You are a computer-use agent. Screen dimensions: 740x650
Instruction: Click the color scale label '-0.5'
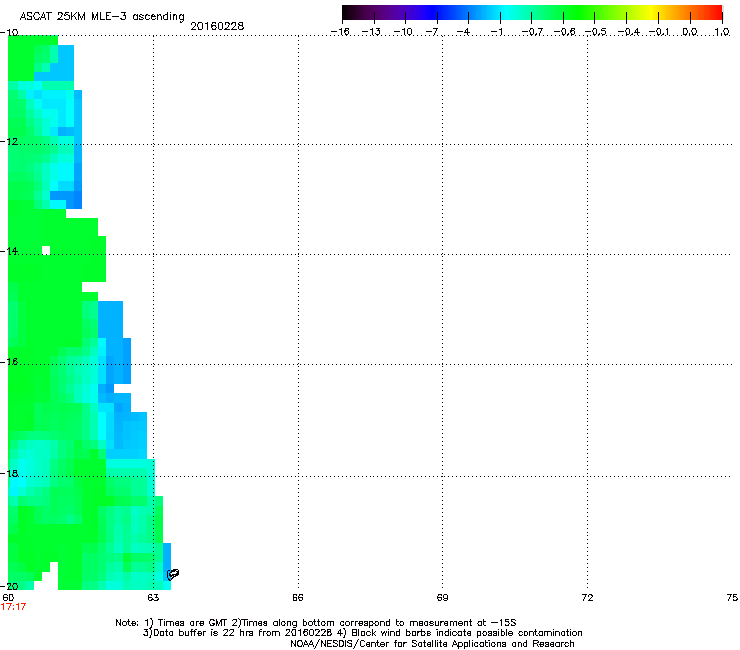(595, 32)
